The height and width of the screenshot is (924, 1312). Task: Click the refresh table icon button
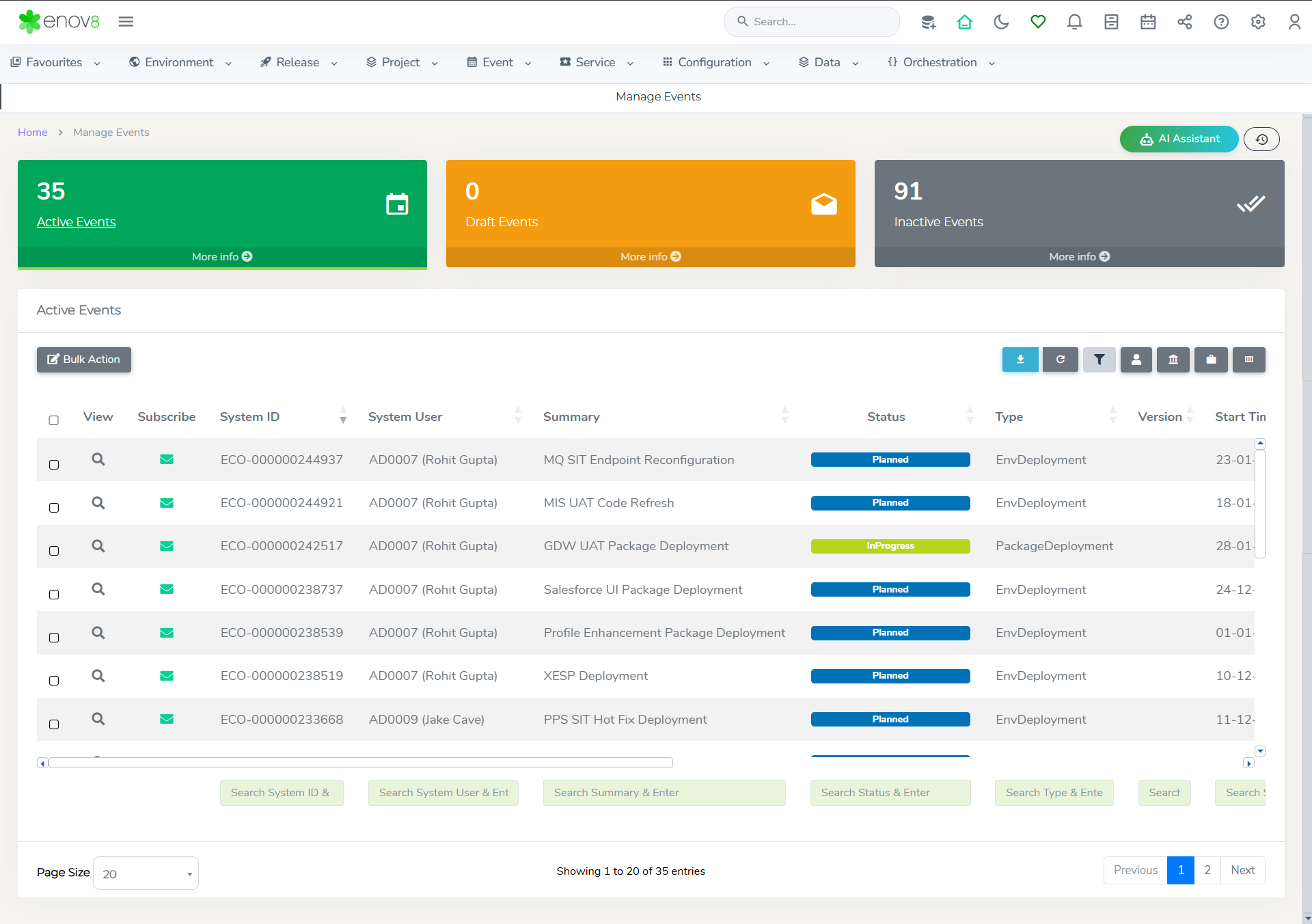1060,359
